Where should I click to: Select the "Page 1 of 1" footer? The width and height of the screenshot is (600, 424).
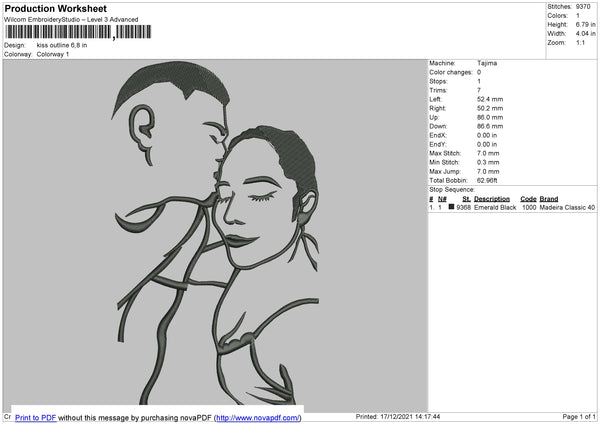pos(579,417)
